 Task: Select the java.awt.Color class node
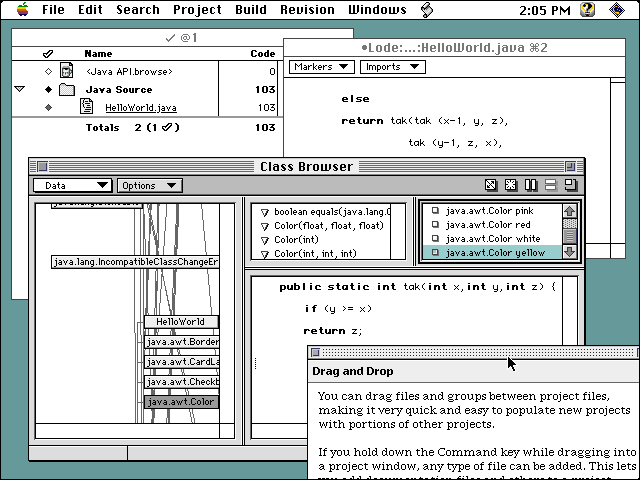coord(181,402)
